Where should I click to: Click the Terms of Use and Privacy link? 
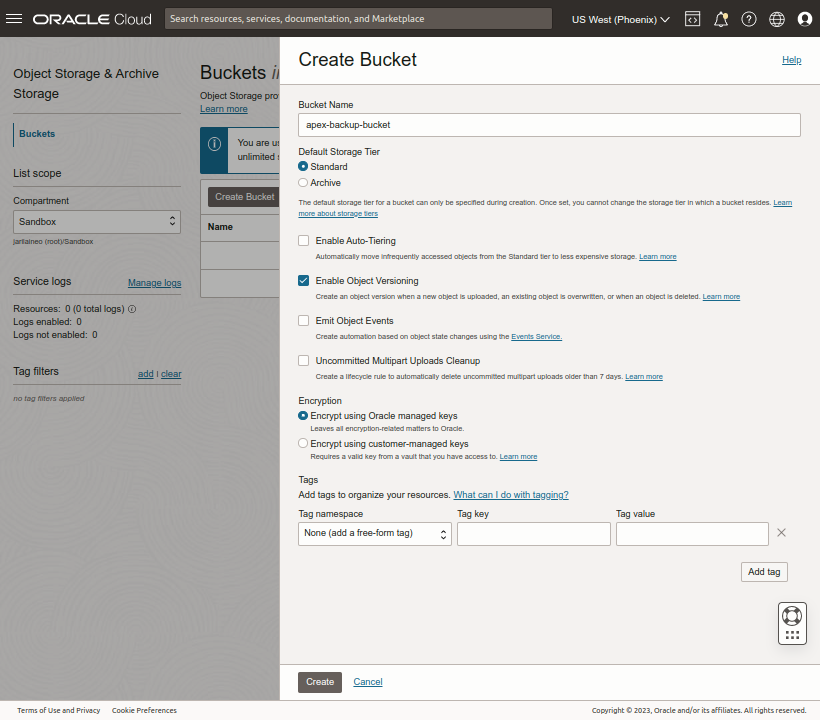59,710
